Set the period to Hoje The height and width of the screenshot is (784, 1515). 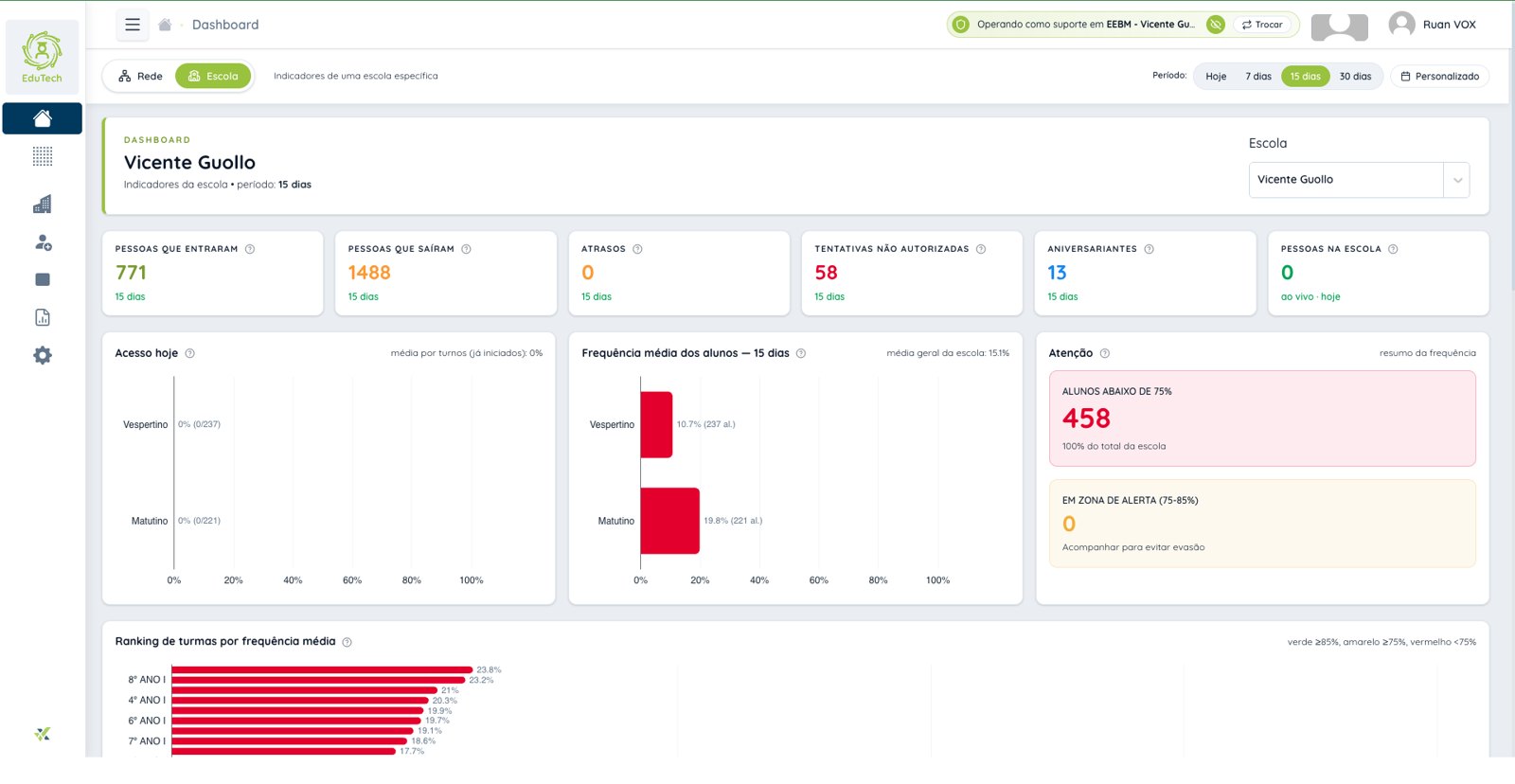click(x=1216, y=77)
